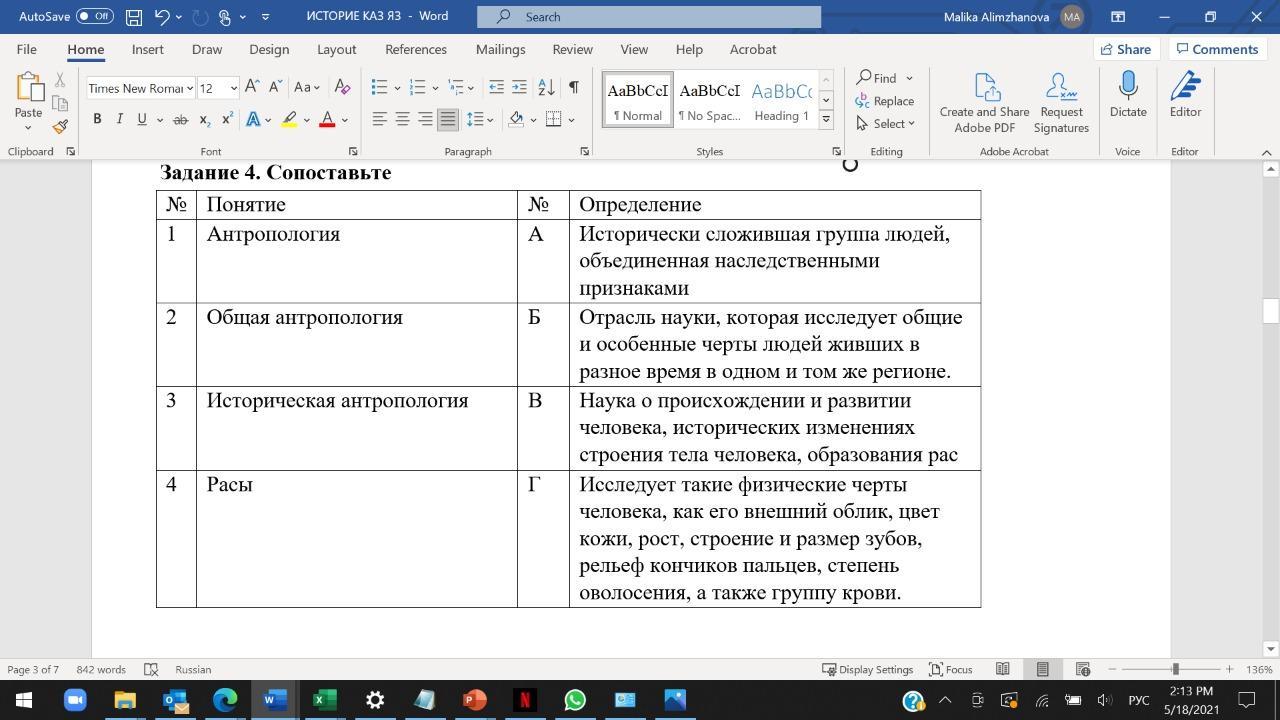Toggle AutoSave switch off/on
Viewport: 1280px width, 720px height.
(94, 17)
